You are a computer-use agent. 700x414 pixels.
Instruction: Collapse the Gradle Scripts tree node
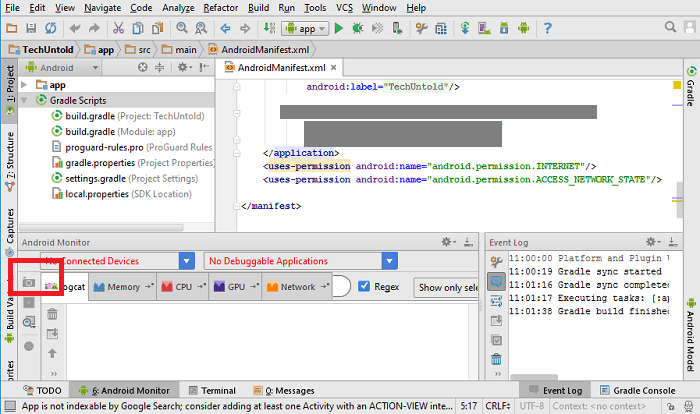(24, 100)
